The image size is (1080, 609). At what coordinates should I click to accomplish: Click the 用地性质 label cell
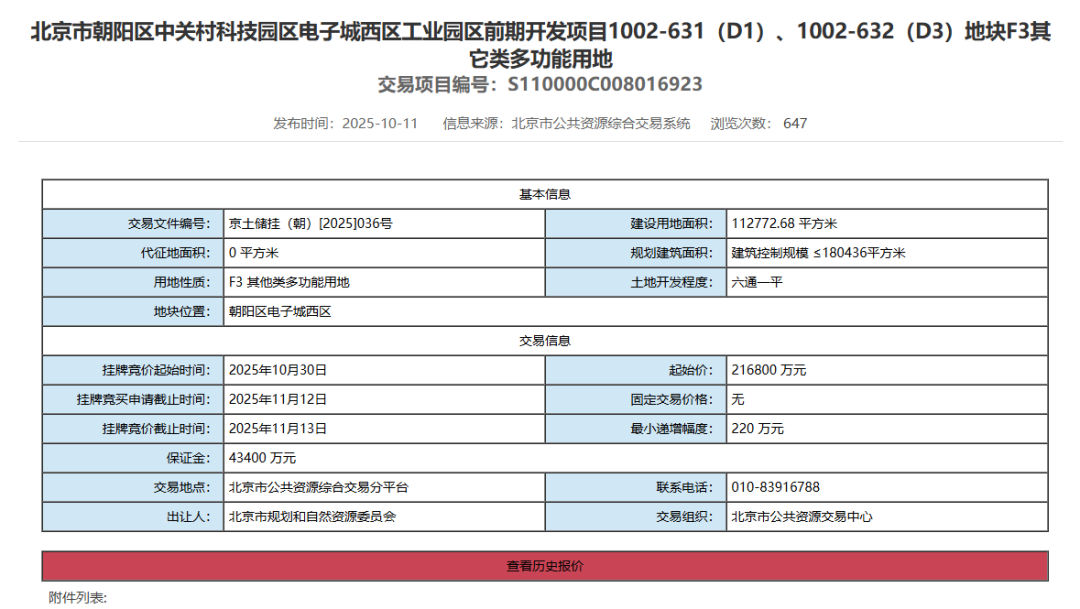pyautogui.click(x=133, y=282)
